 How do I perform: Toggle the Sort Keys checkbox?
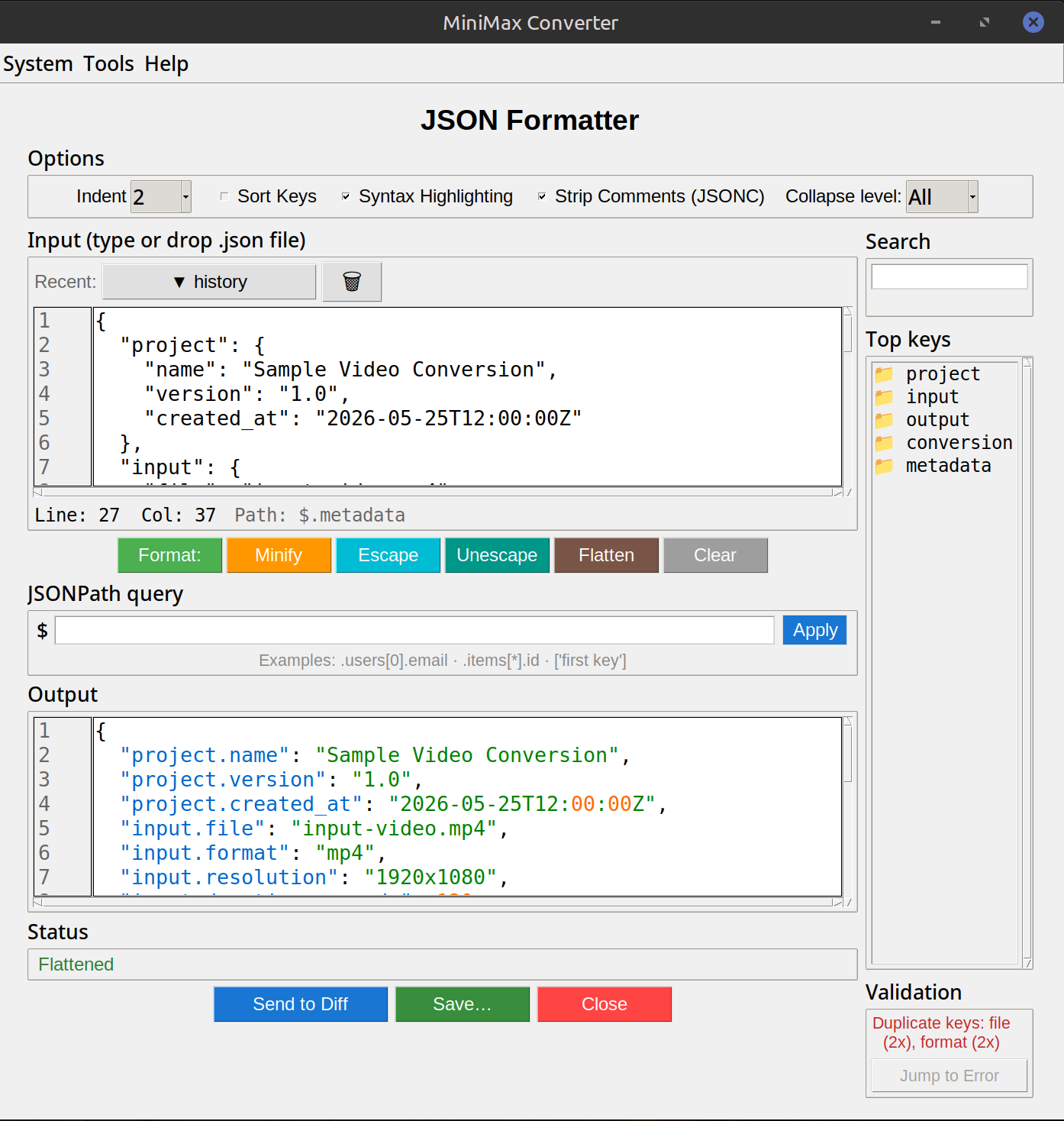[224, 196]
